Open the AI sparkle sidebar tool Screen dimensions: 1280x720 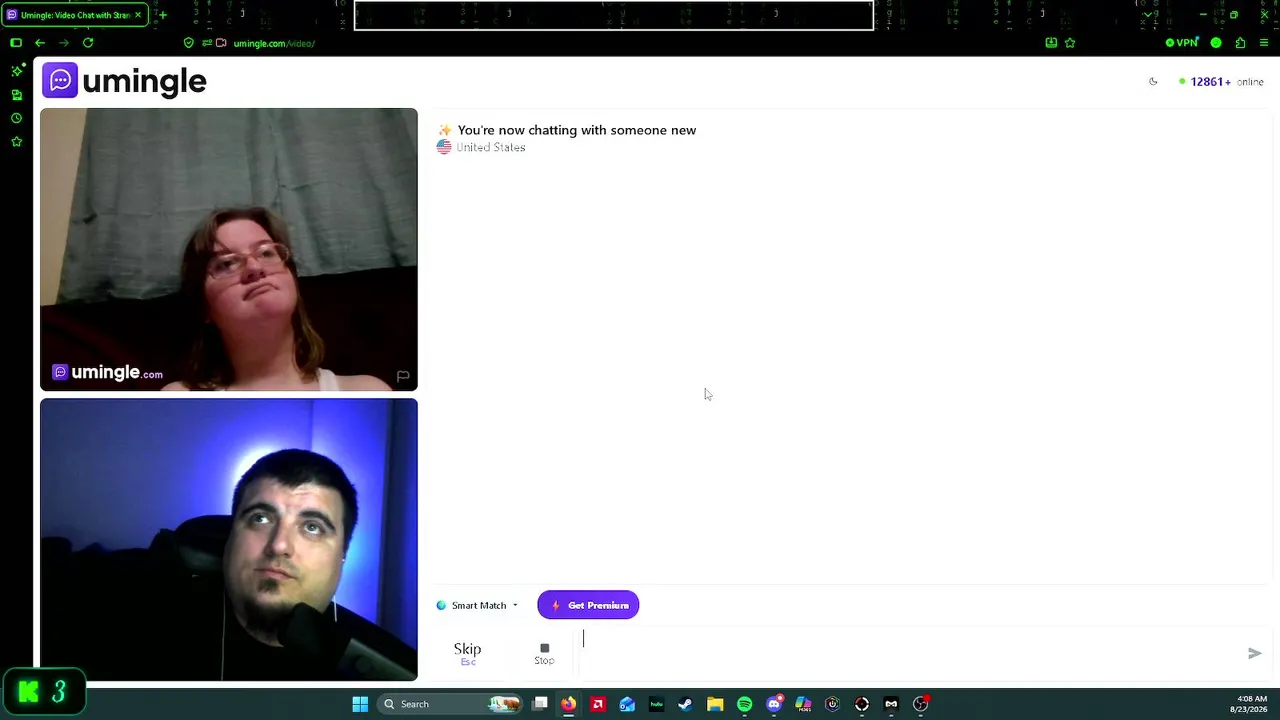pyautogui.click(x=17, y=71)
